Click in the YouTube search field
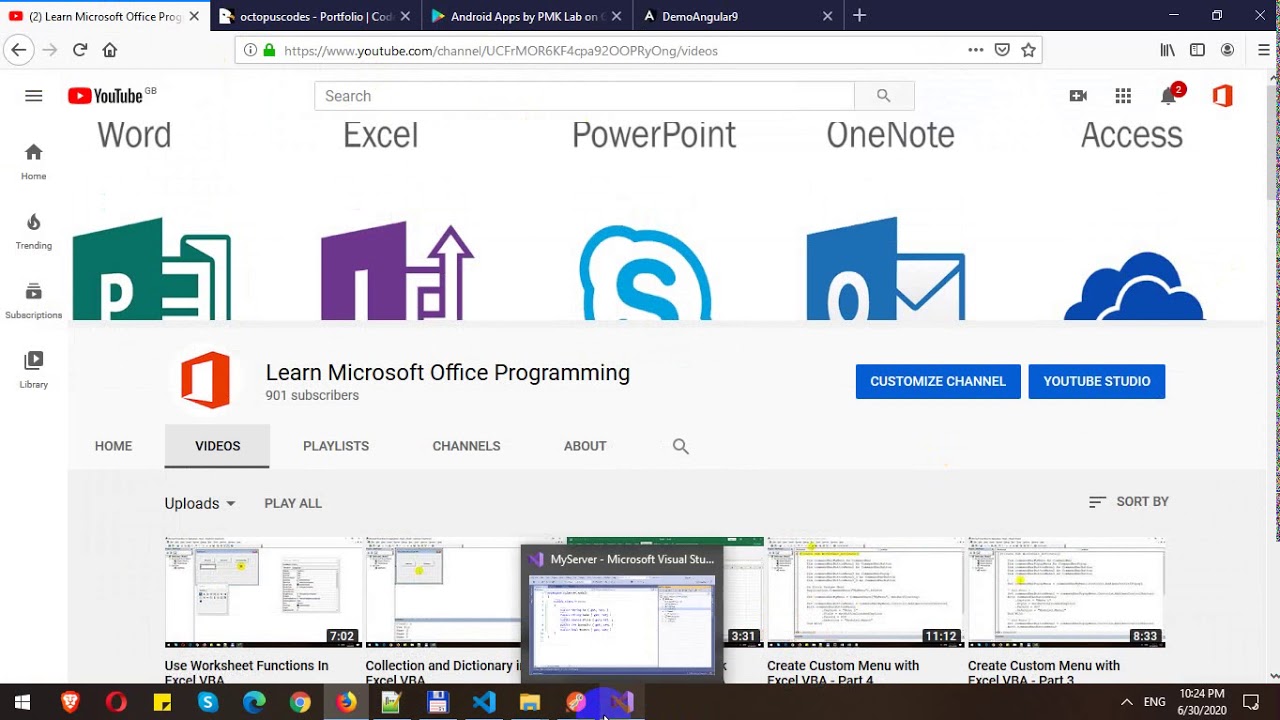1280x720 pixels. 584,96
